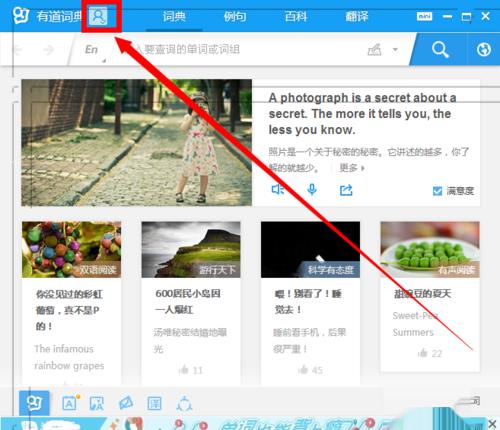The width and height of the screenshot is (500, 430).
Task: Open article 喂！别看了！睡觉去！
Action: [x=308, y=301]
